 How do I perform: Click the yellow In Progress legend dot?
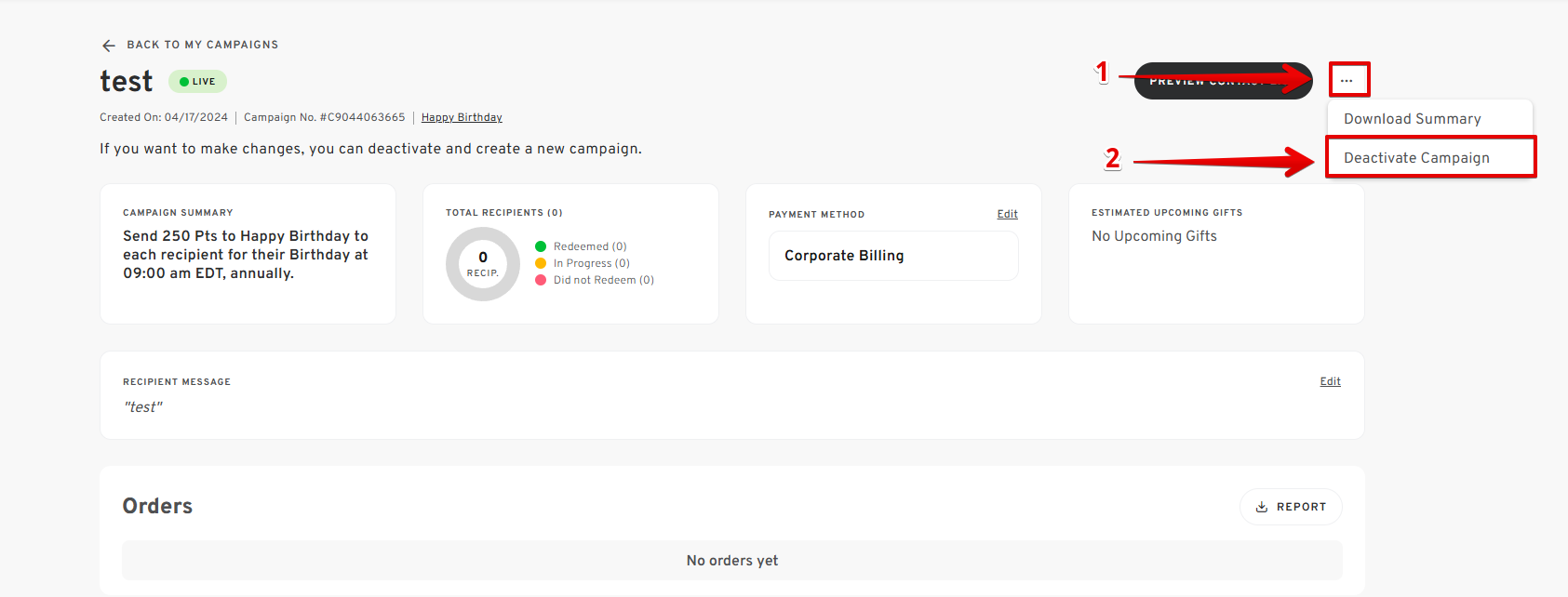pos(541,263)
